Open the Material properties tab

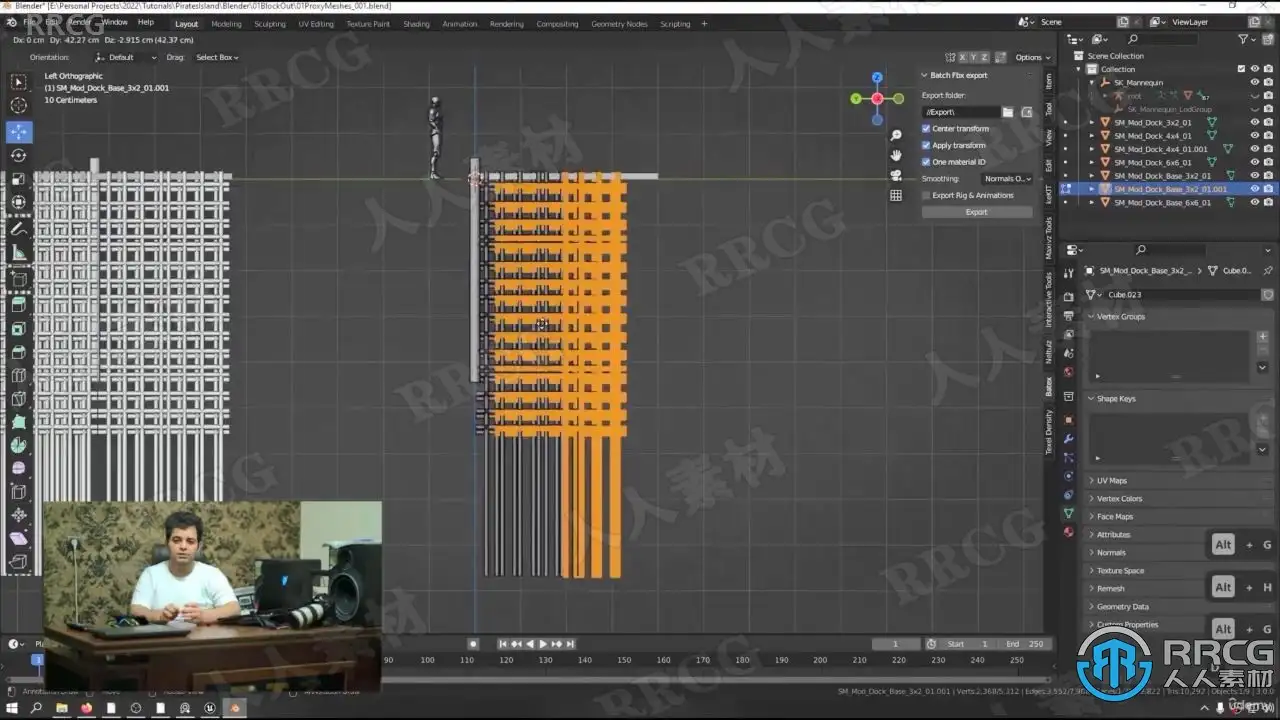(x=1069, y=531)
